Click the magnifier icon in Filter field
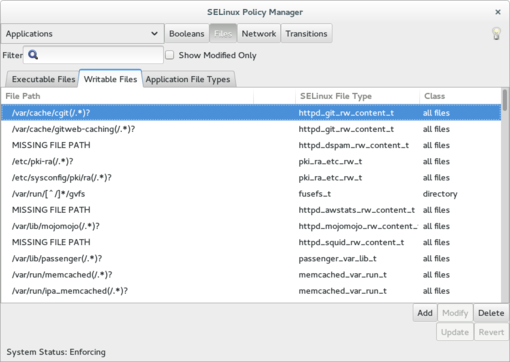The height and width of the screenshot is (362, 510). 33,55
